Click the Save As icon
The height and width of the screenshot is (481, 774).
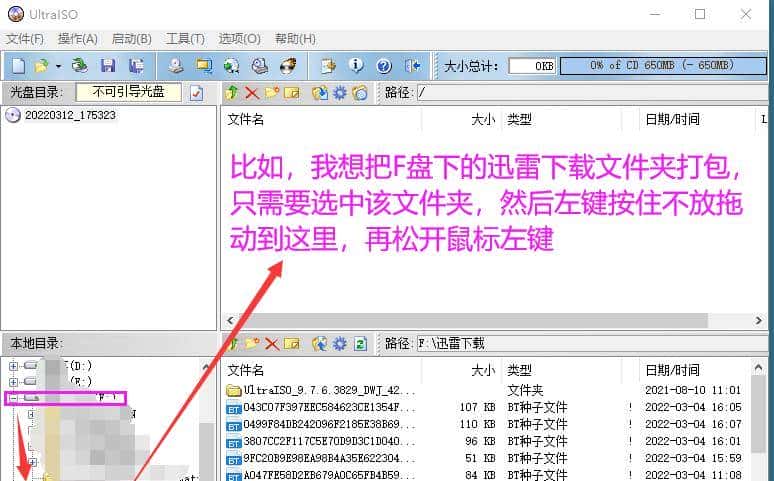click(x=136, y=66)
